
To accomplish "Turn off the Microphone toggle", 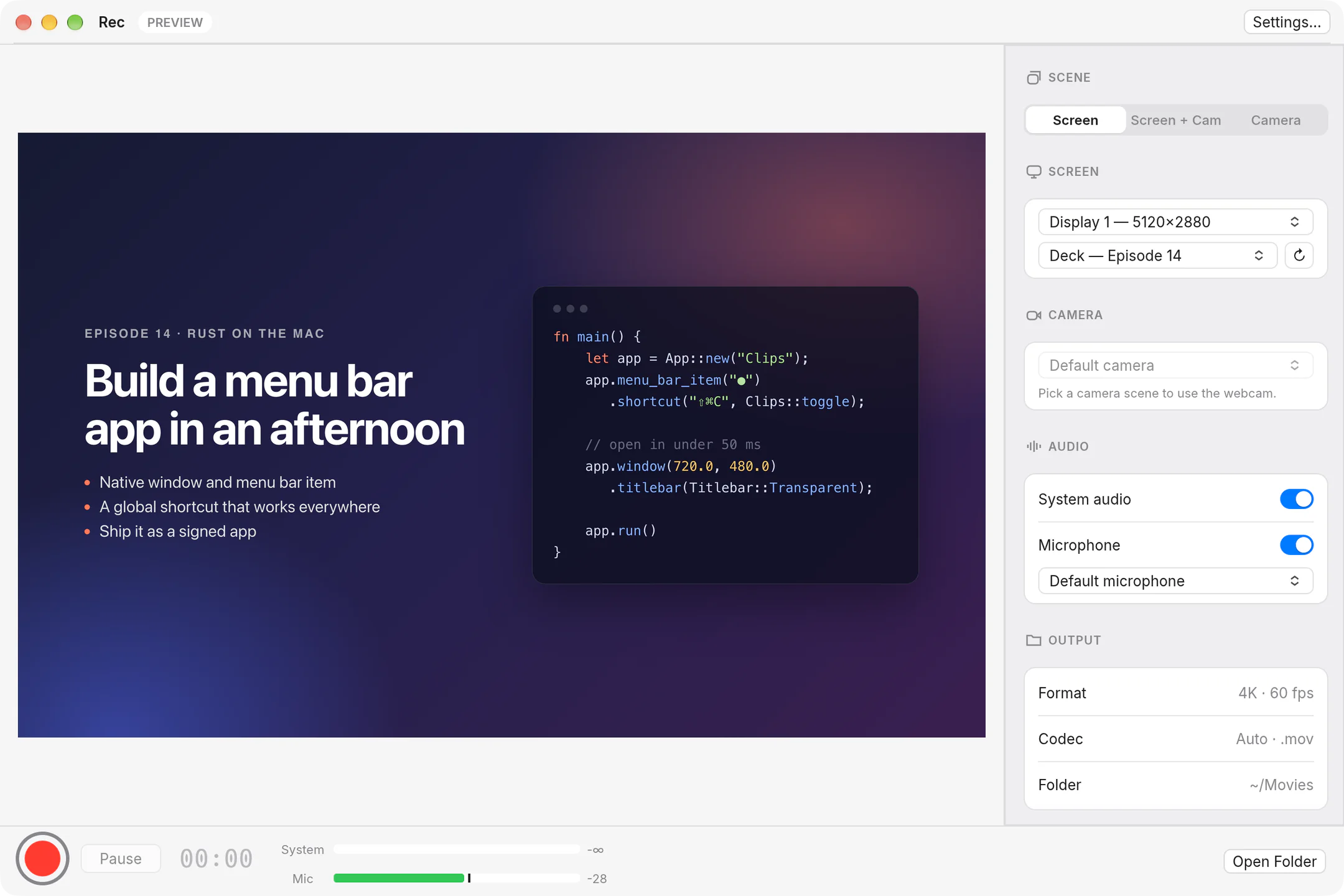I will (1296, 545).
